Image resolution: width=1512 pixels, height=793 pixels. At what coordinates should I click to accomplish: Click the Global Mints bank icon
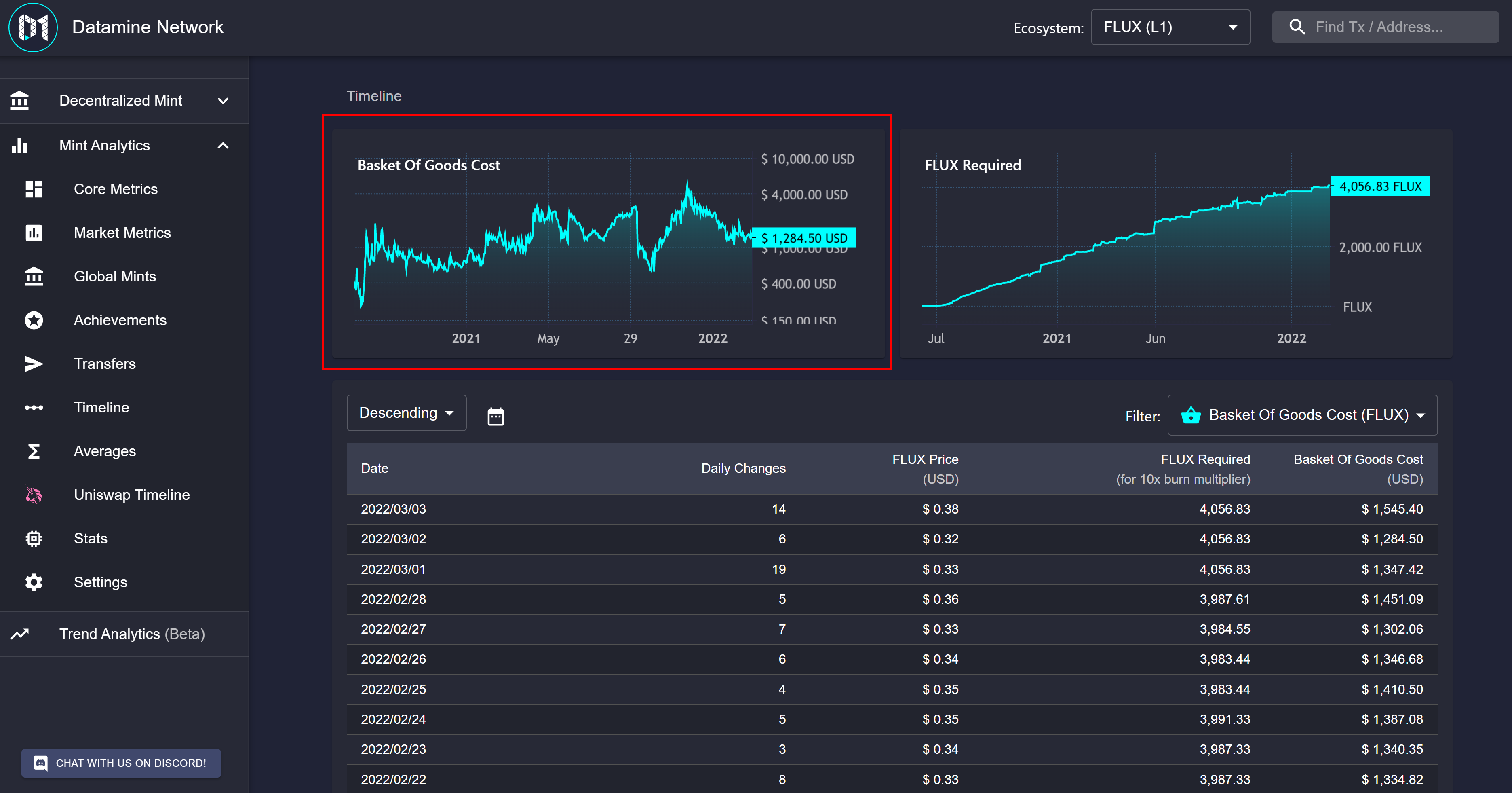click(x=34, y=276)
